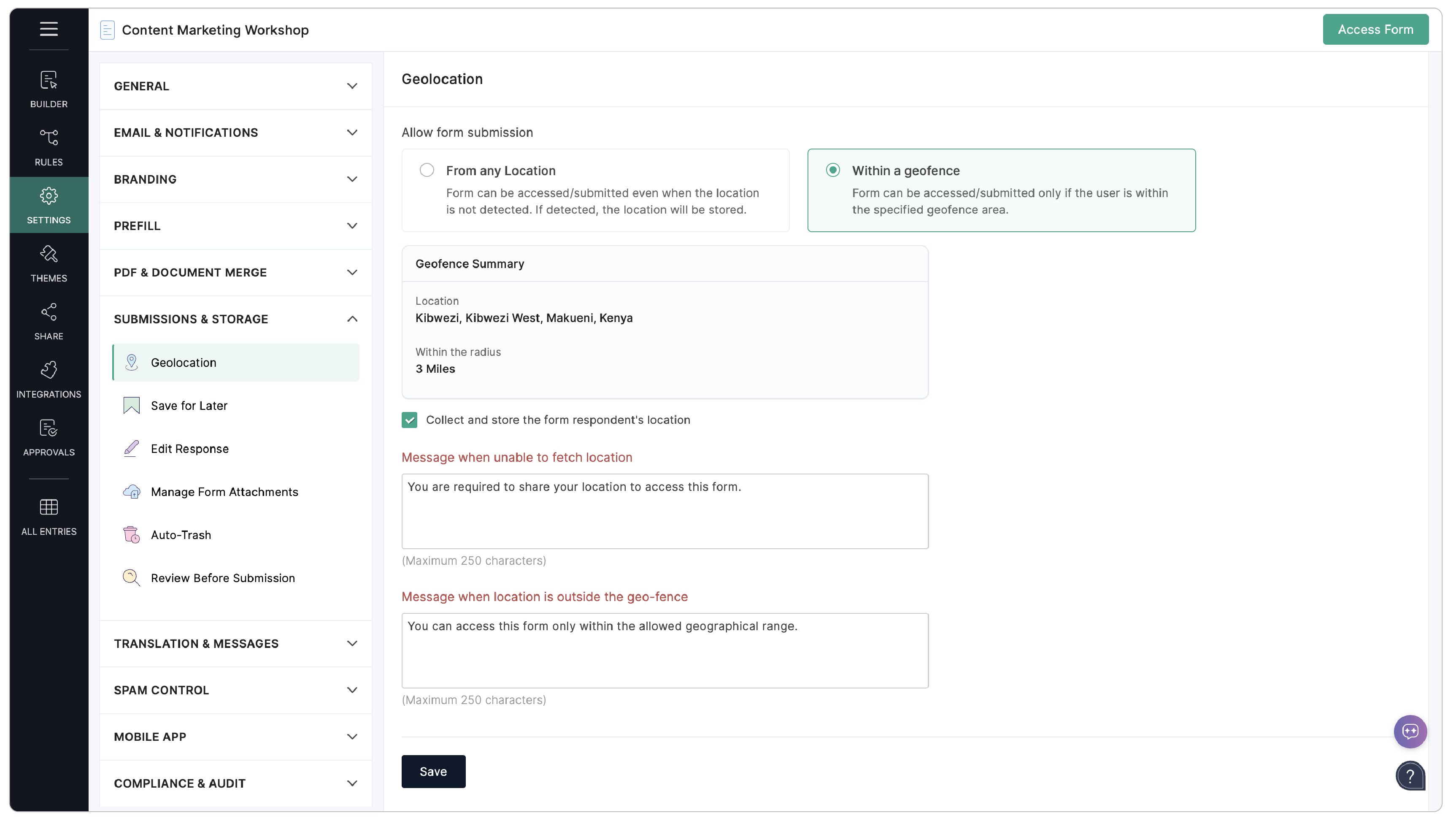Open the Save for Later setting
Viewport: 1456px width, 829px height.
pos(189,405)
